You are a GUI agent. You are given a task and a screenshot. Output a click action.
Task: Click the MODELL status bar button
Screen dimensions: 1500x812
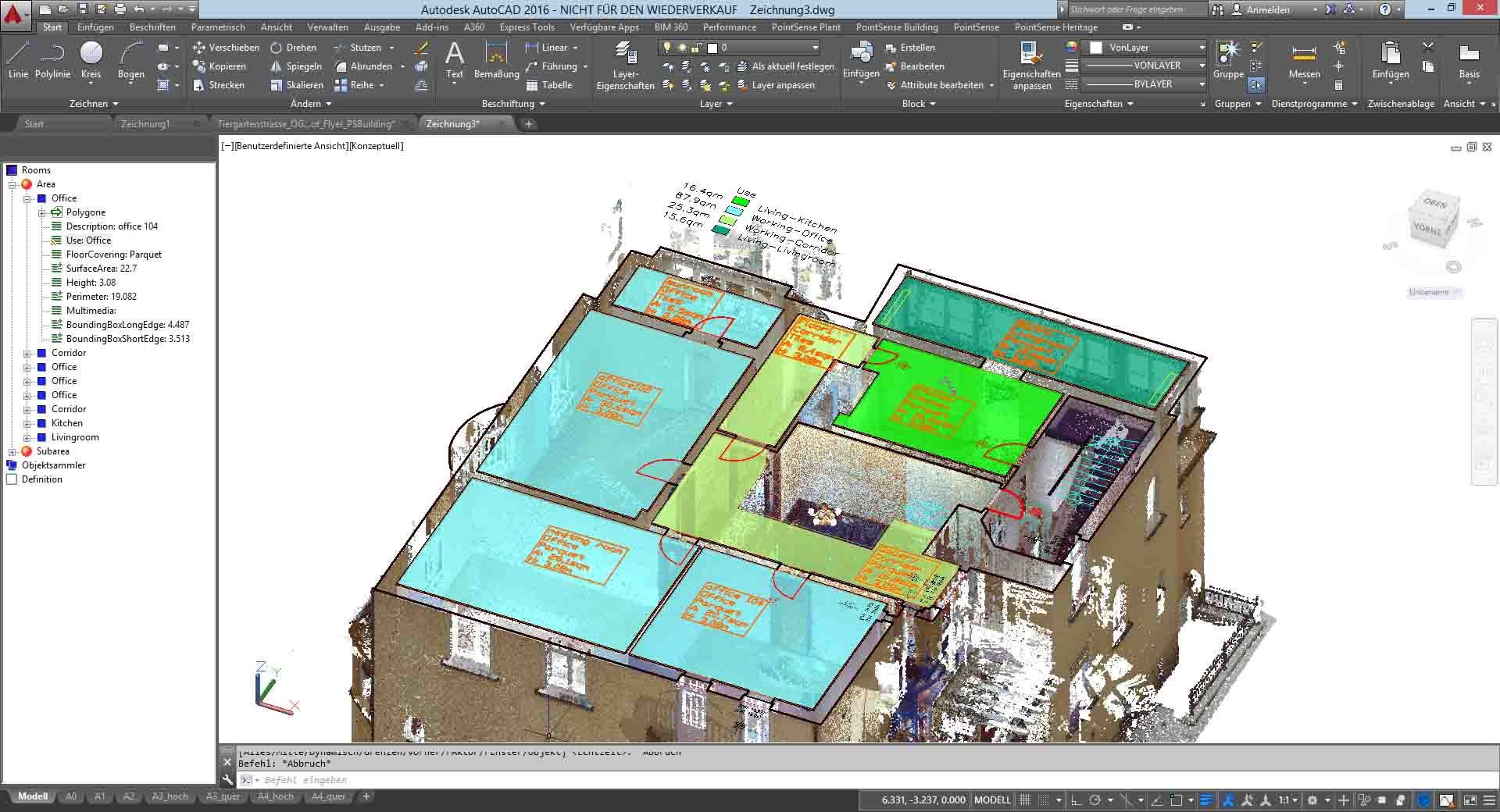pos(993,800)
